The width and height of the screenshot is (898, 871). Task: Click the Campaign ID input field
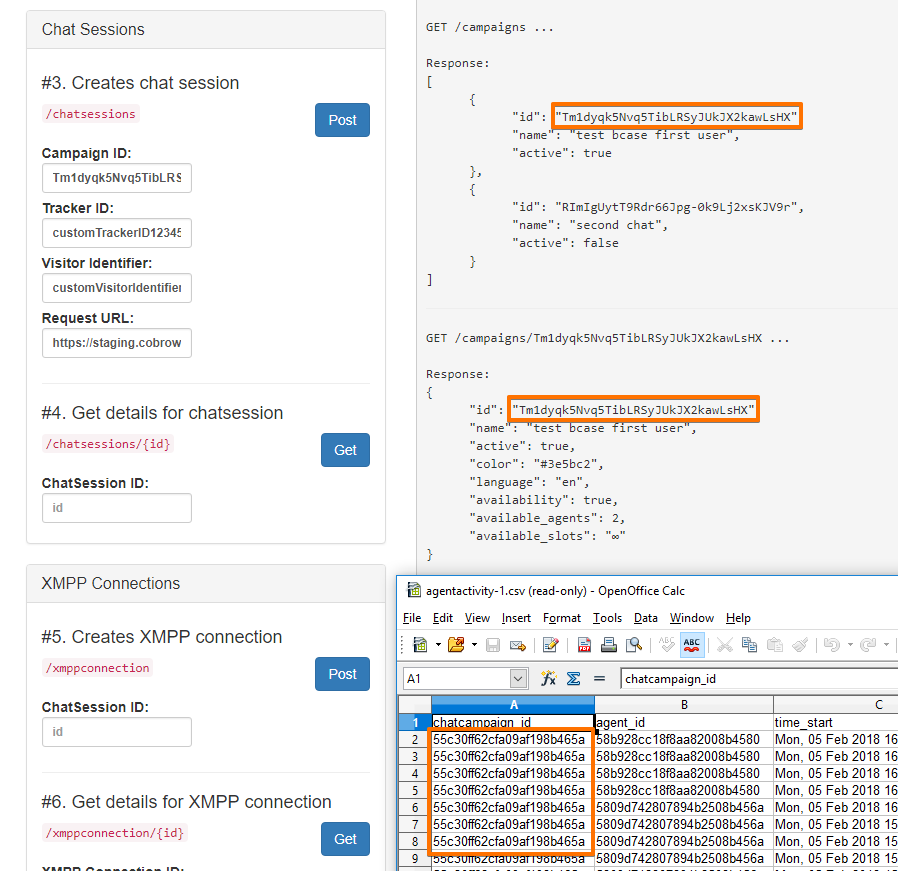[x=117, y=178]
